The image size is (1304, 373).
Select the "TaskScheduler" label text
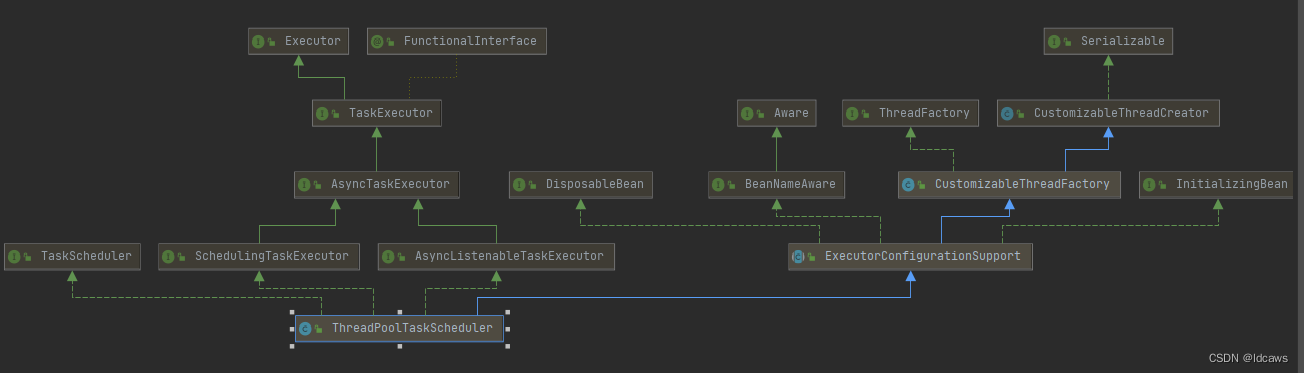[x=86, y=257]
